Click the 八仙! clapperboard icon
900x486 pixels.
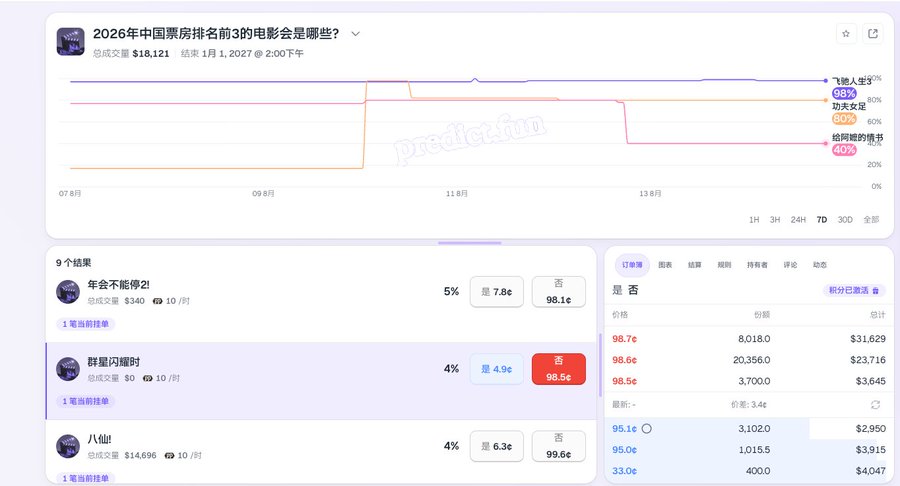68,446
